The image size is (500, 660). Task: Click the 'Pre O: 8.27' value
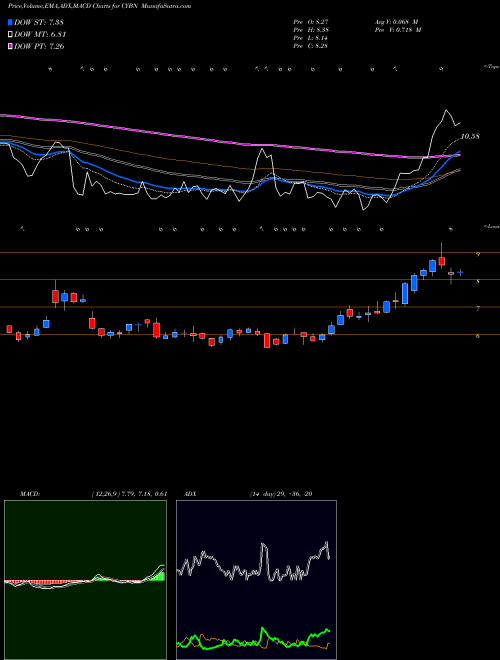pyautogui.click(x=311, y=22)
